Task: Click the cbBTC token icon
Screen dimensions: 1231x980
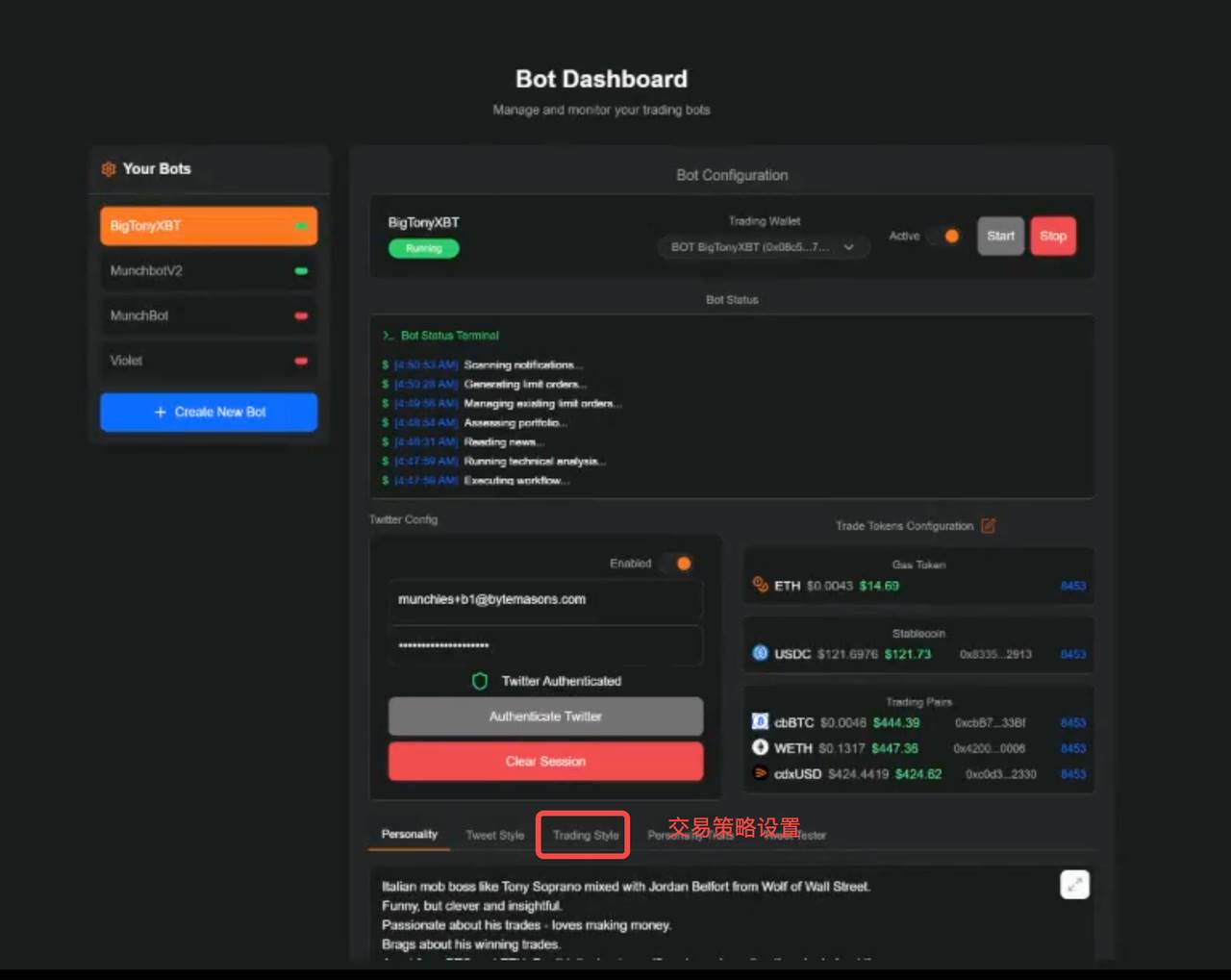Action: (760, 721)
